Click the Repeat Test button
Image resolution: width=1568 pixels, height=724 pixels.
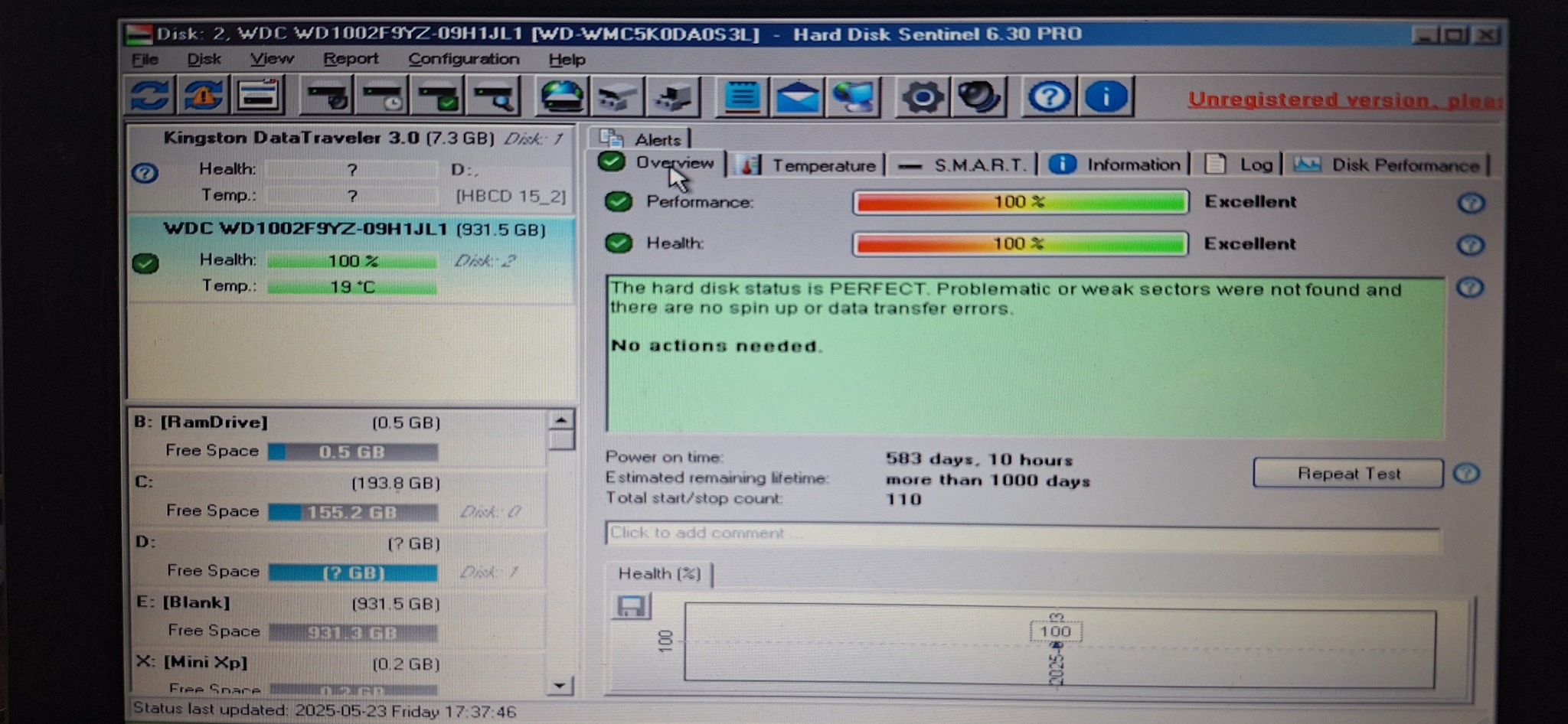click(1348, 473)
